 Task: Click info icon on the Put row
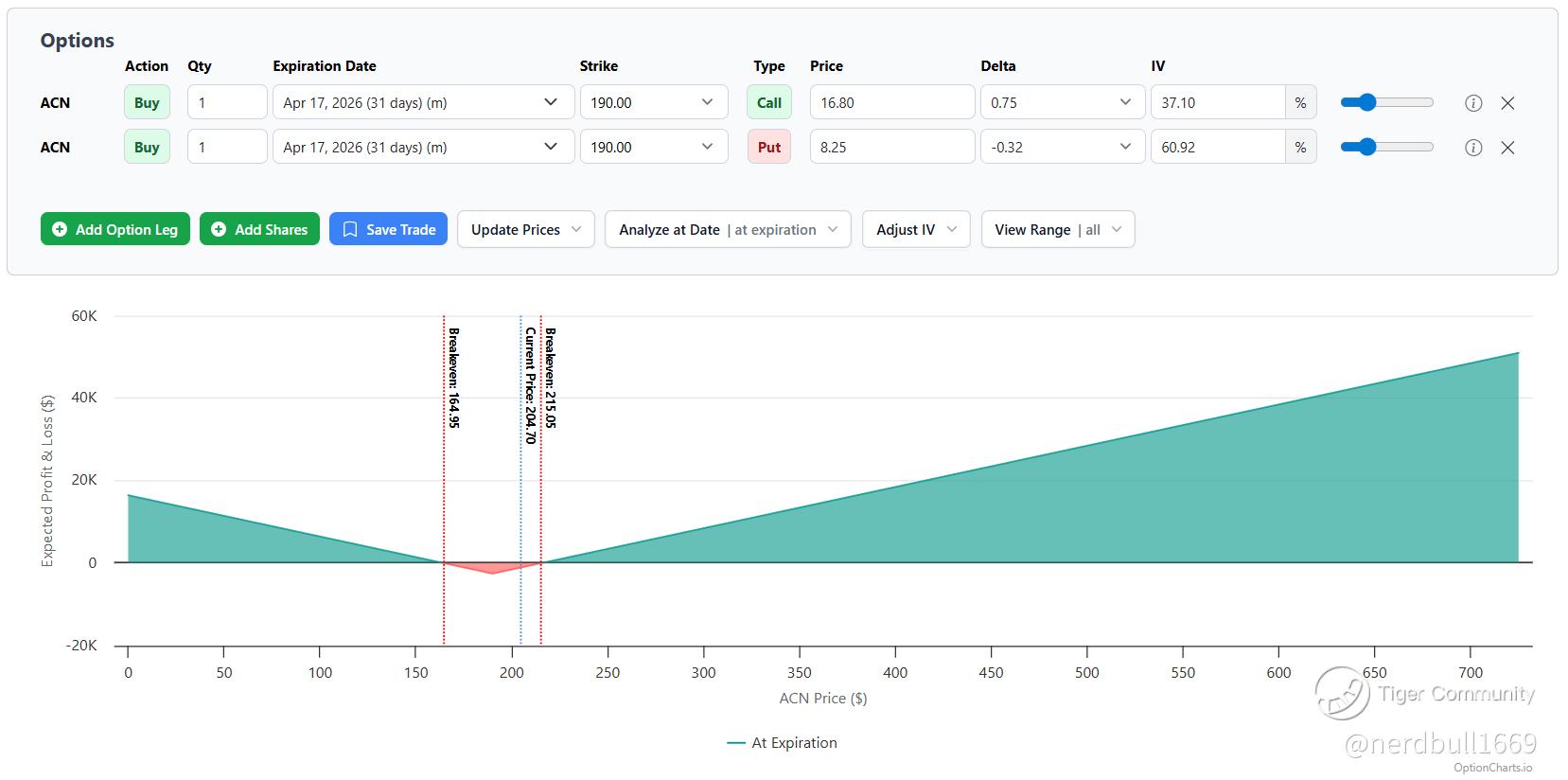click(x=1472, y=148)
